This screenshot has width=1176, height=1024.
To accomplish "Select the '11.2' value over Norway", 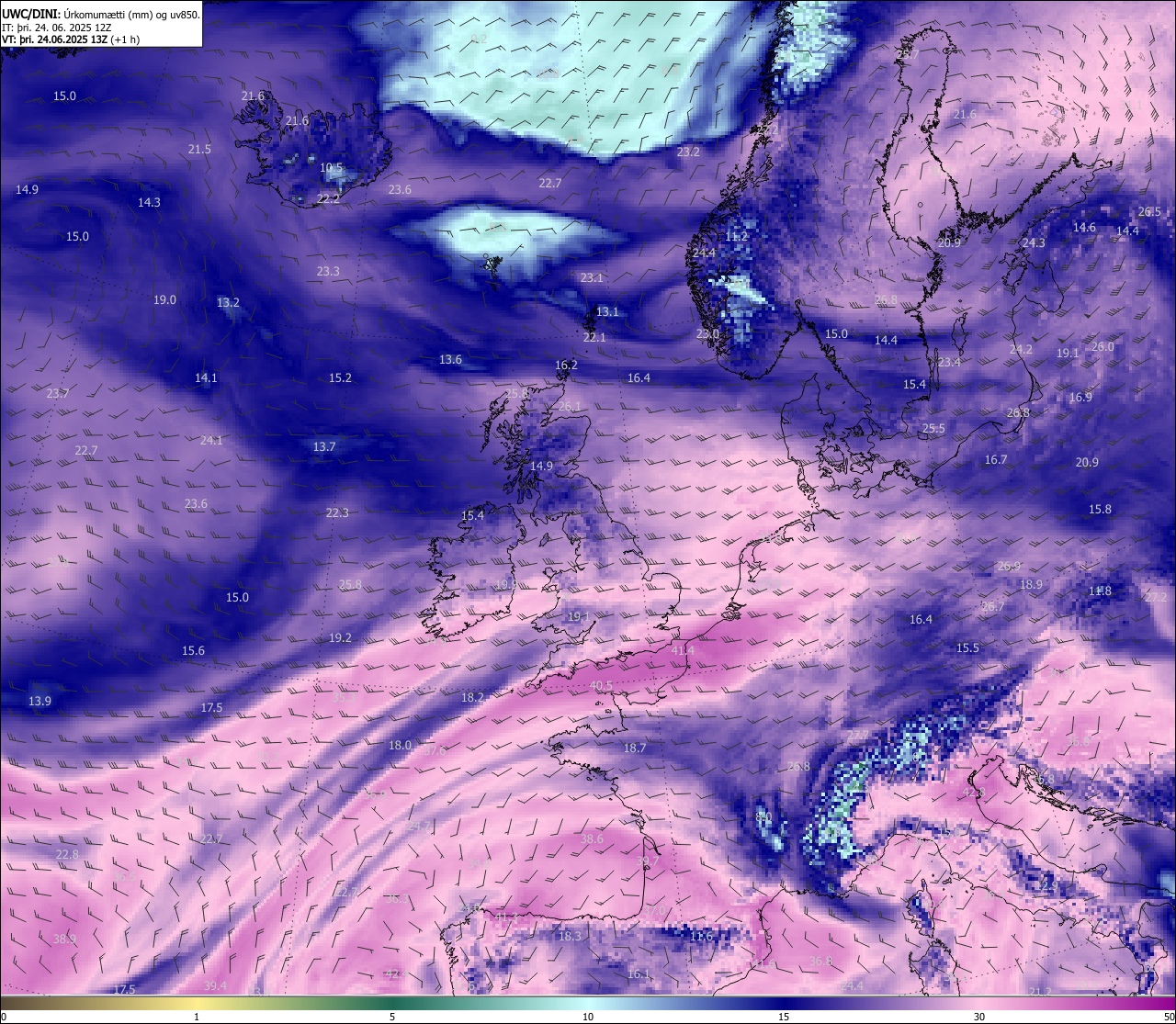I will coord(737,236).
